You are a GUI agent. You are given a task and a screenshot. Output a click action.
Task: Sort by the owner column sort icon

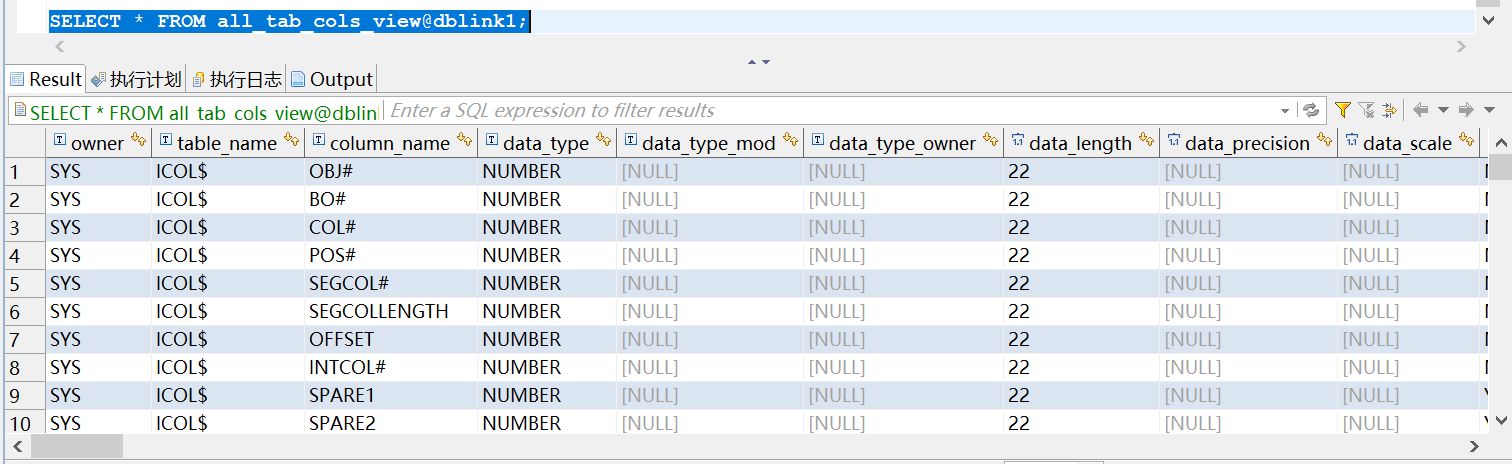coord(138,142)
